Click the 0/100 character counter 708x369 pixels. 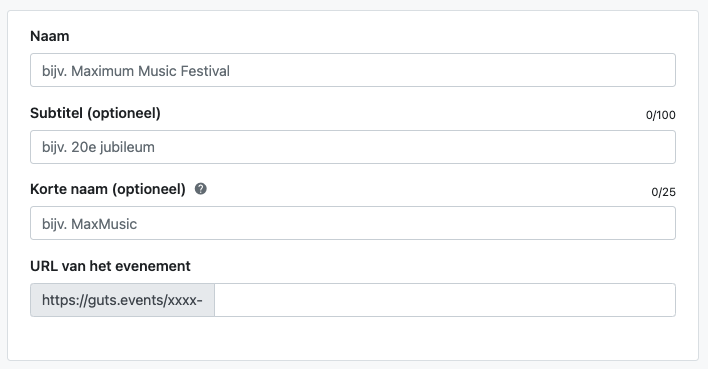click(661, 115)
